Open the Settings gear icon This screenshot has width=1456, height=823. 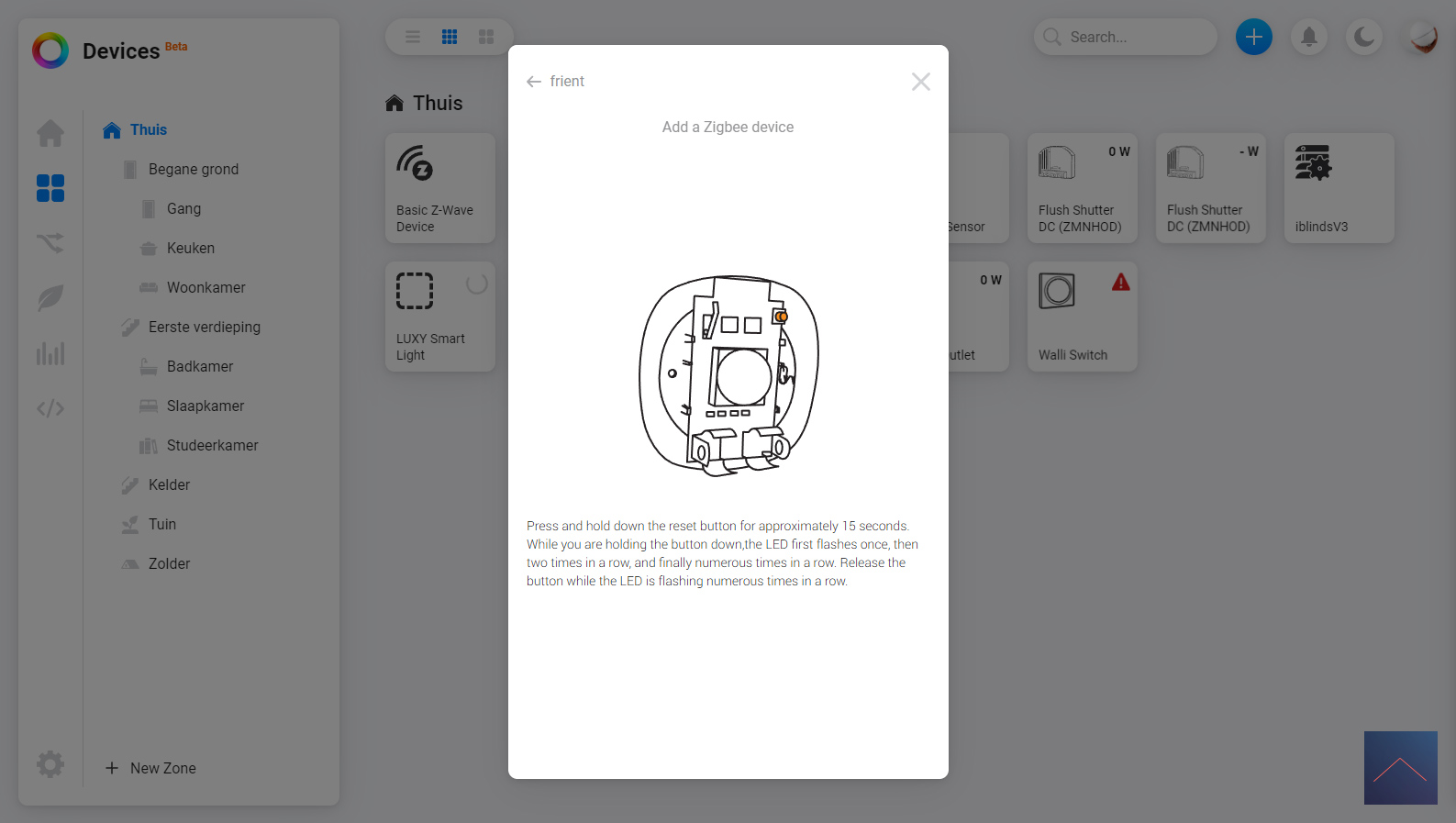(50, 763)
